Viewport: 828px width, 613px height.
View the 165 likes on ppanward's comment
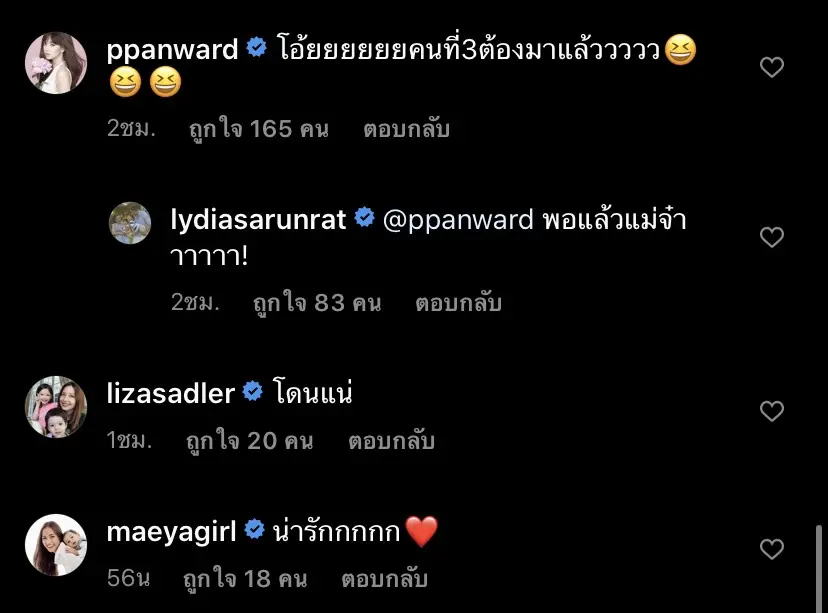[x=259, y=129]
